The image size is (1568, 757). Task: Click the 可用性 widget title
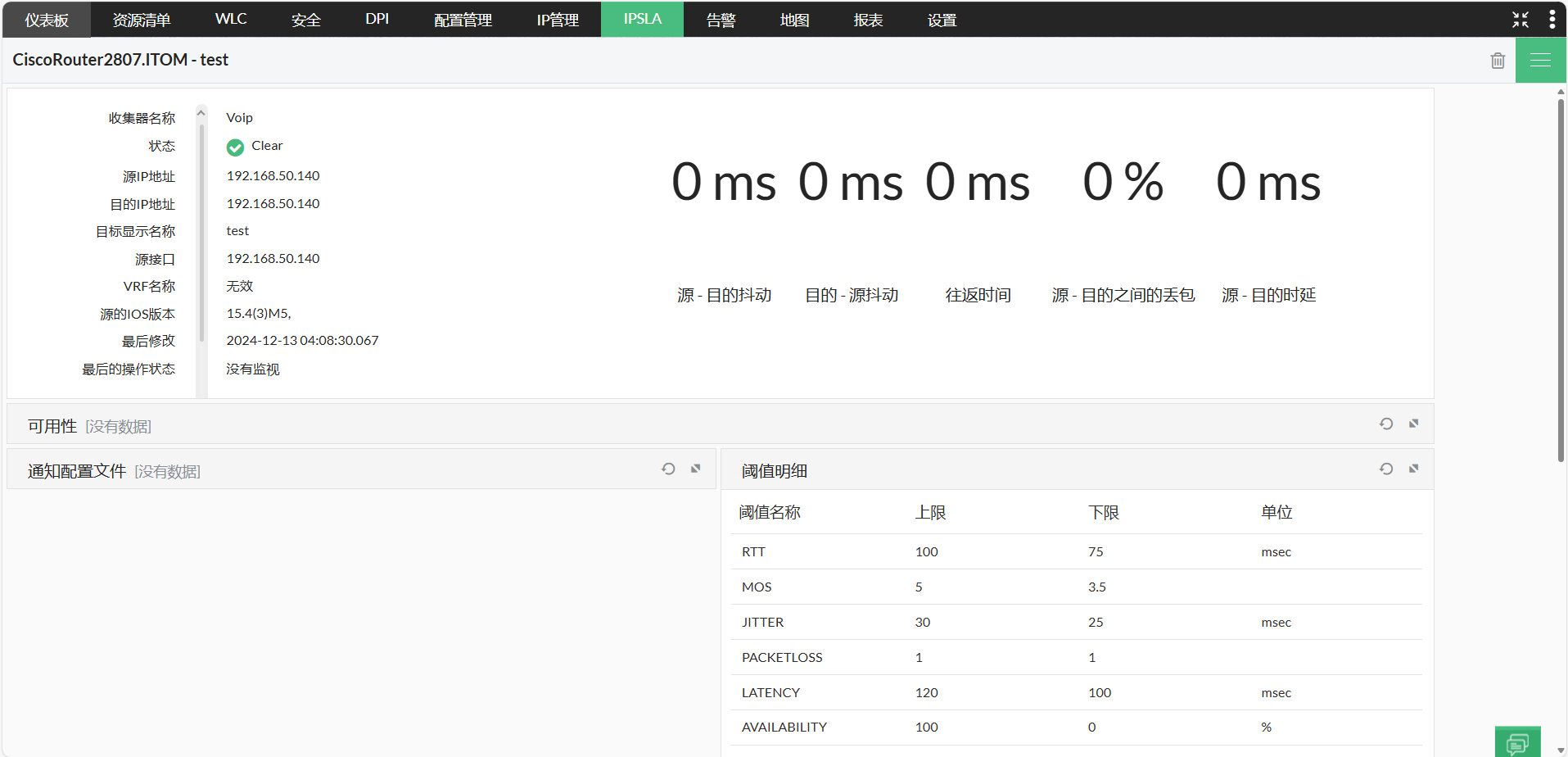coord(52,426)
